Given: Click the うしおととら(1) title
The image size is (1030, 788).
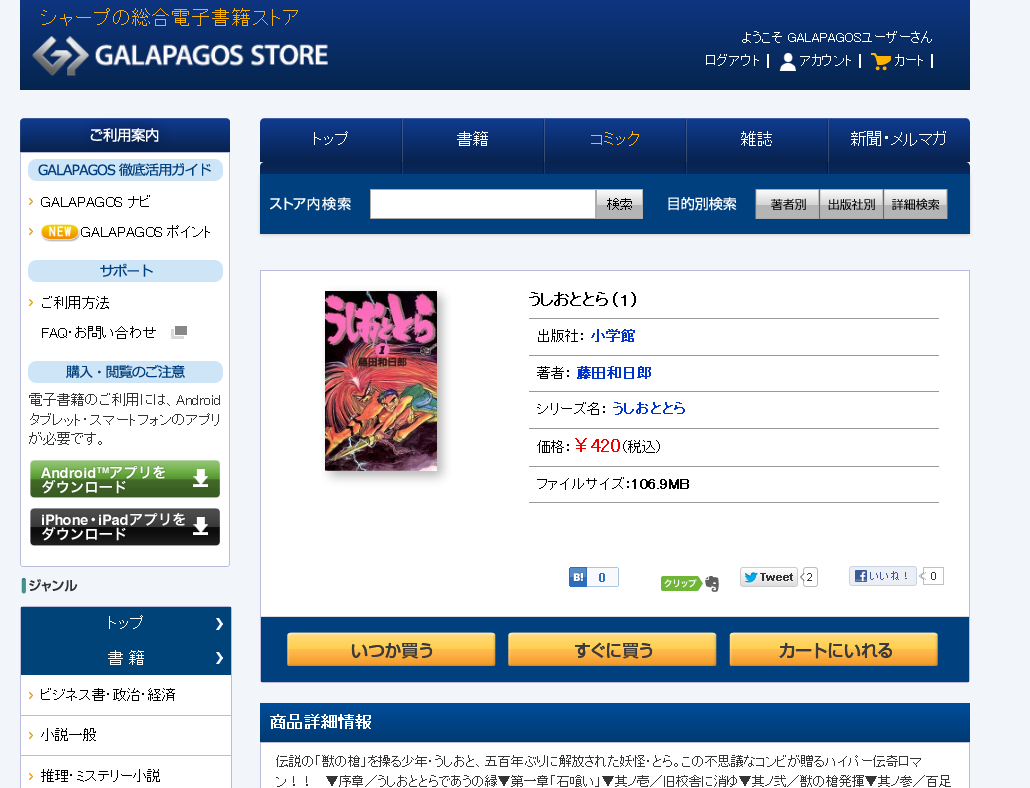Looking at the screenshot, I should pos(583,299).
